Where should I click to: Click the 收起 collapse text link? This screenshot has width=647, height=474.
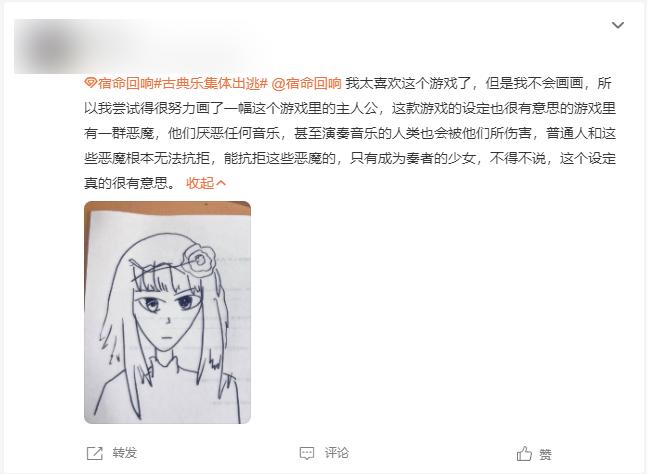200,182
